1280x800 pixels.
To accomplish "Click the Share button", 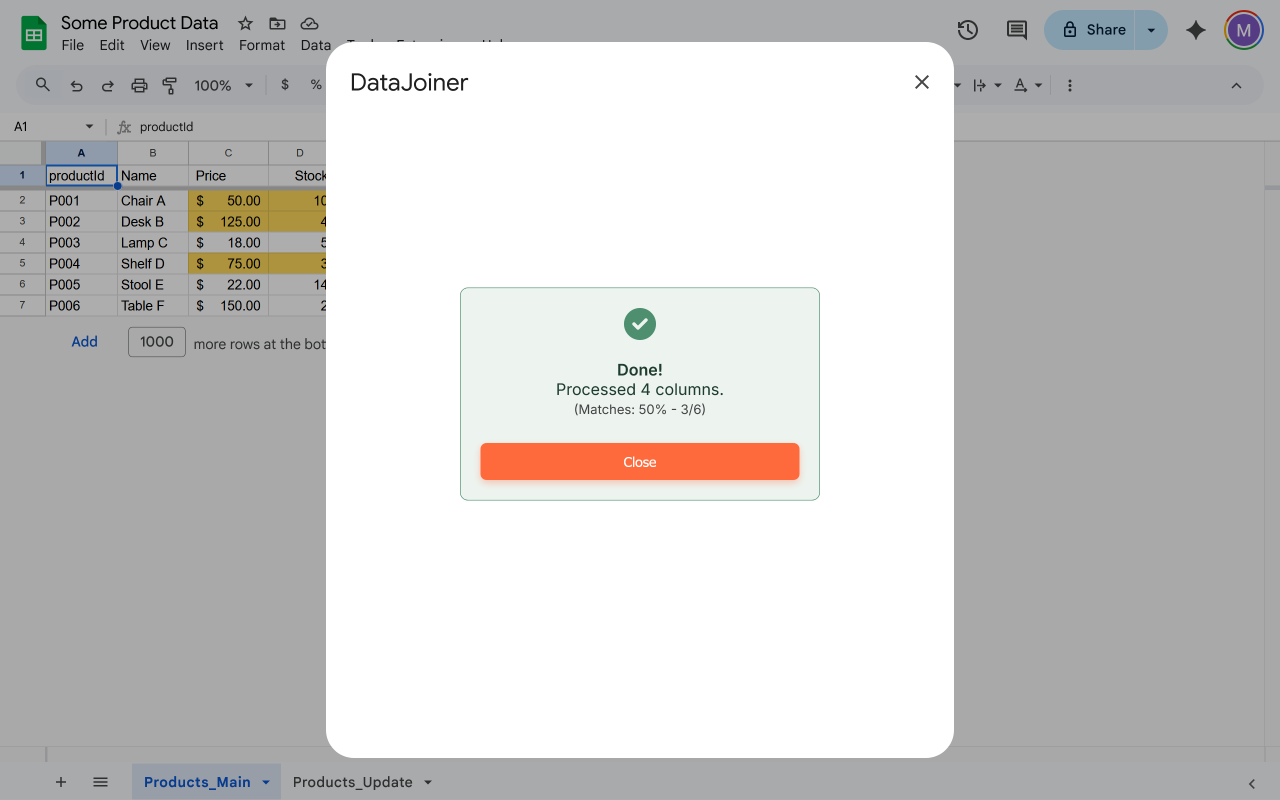I will [1094, 30].
